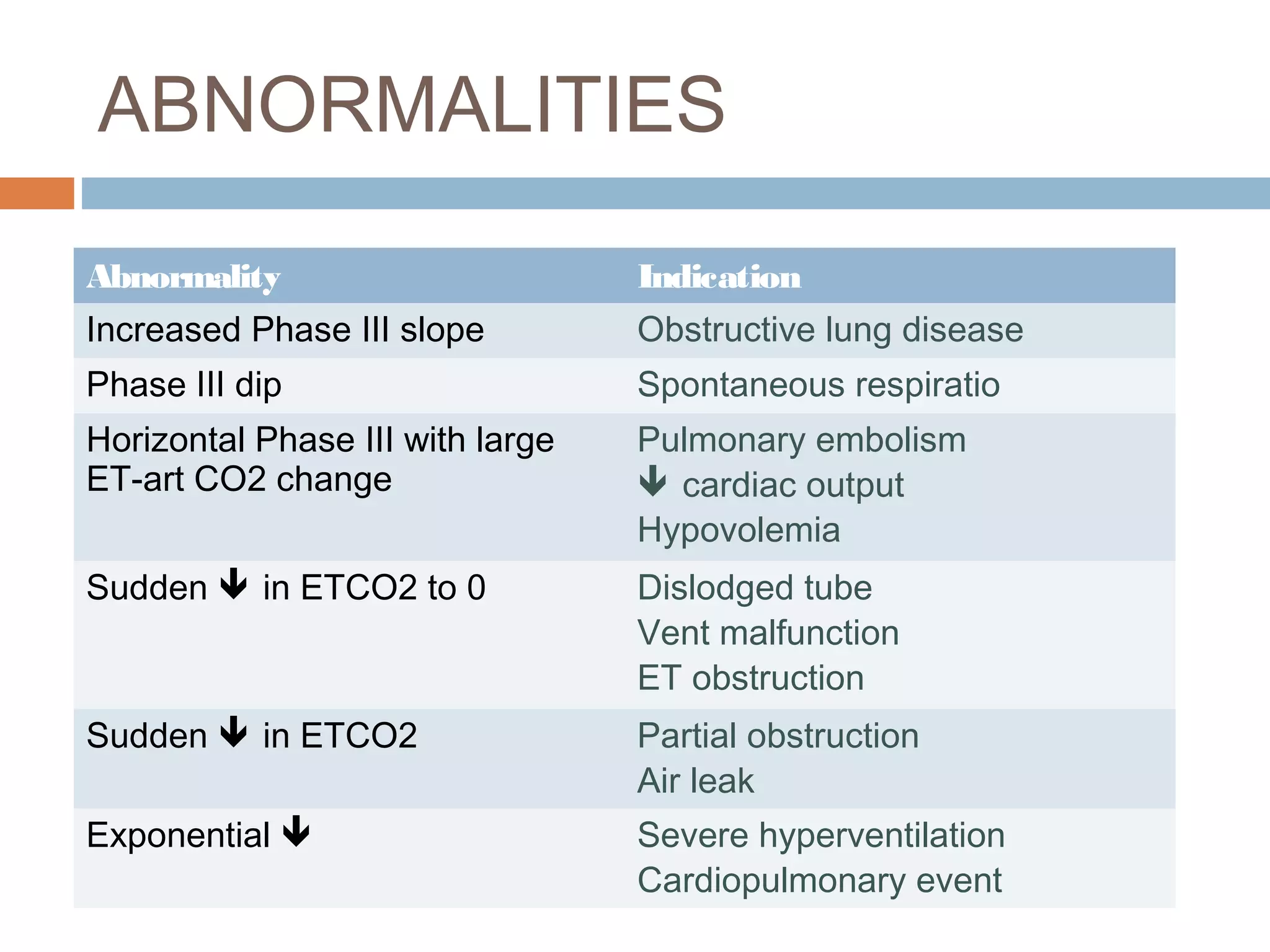Screen dimensions: 1270x952
Task: Click the "Hypovolemia" indication
Action: tap(739, 531)
